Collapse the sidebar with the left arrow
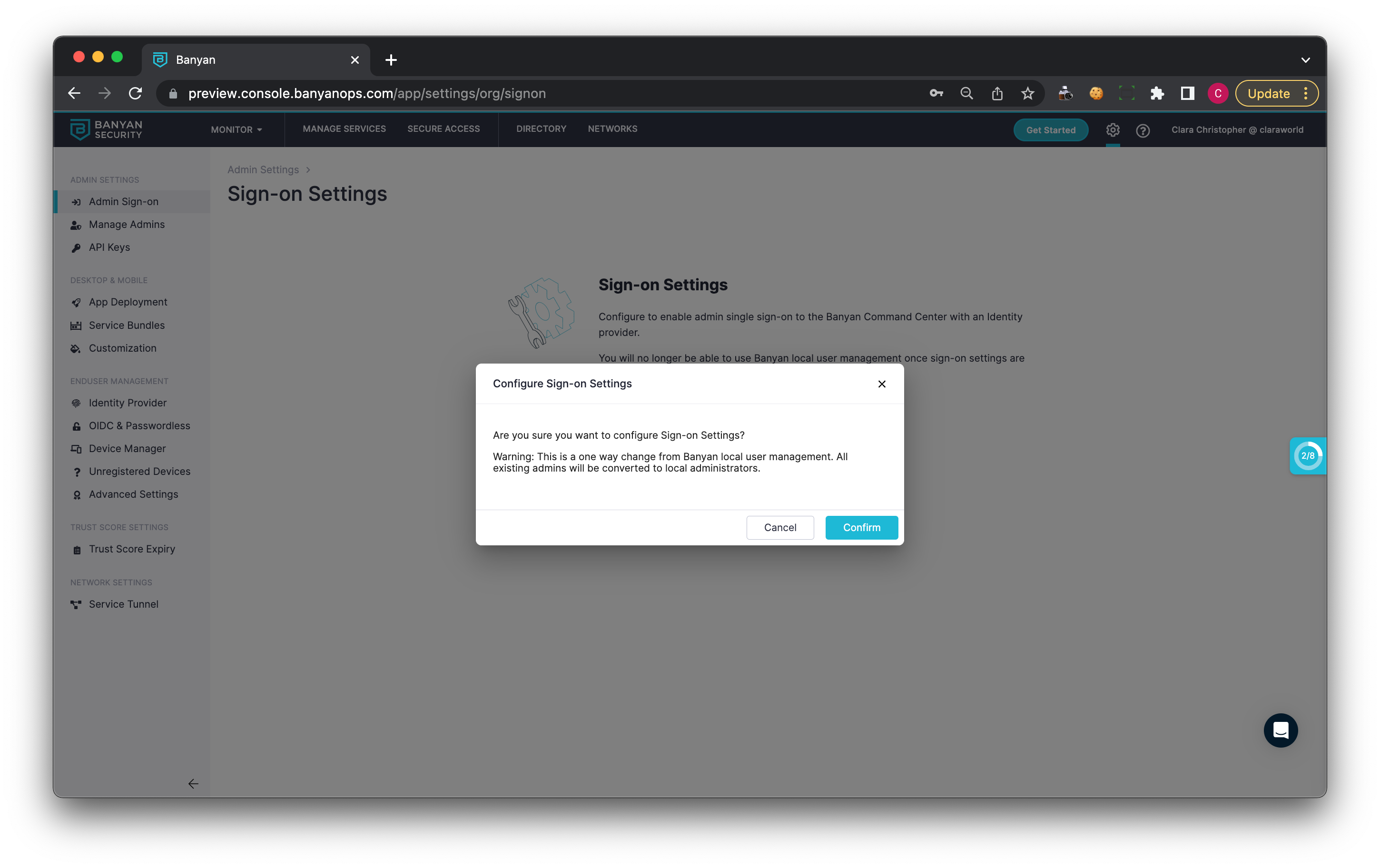Screen dimensions: 1380x868 click(193, 783)
